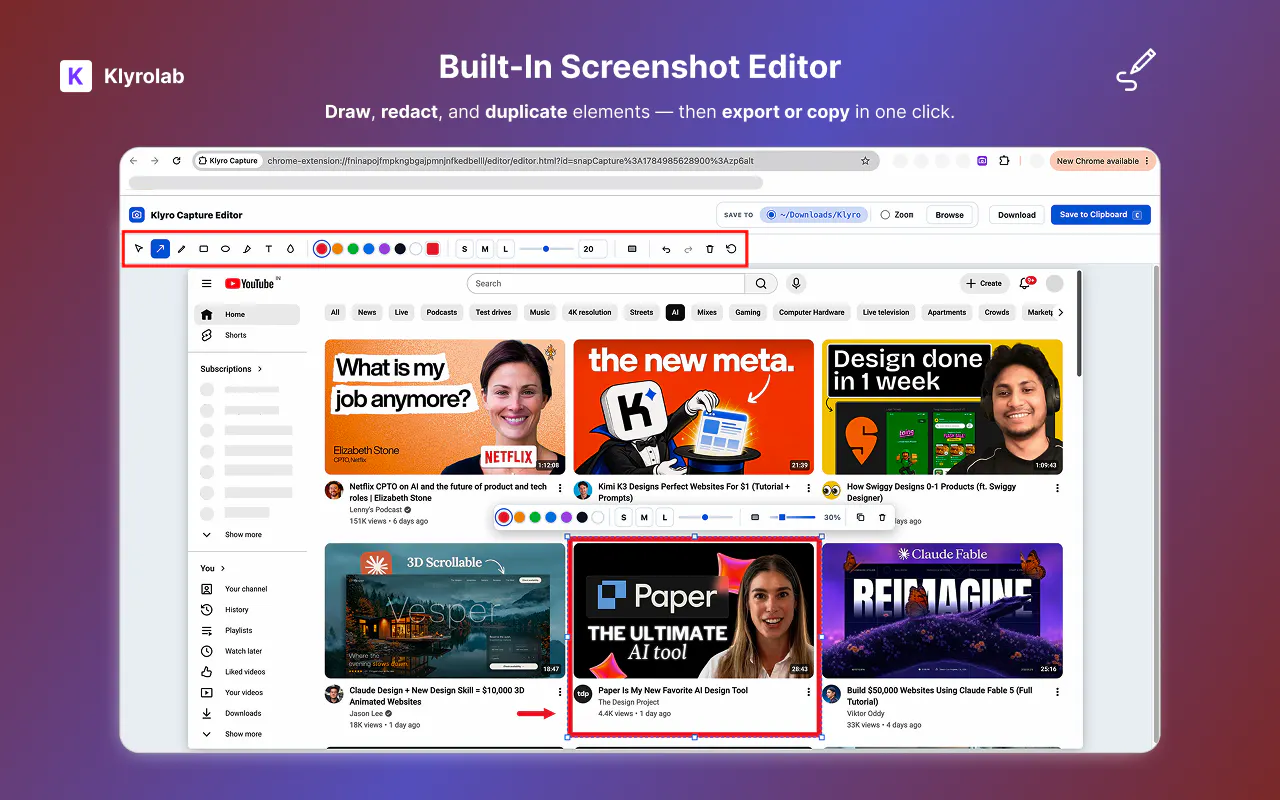
Task: Open the YouTube logo home link
Action: pos(250,284)
